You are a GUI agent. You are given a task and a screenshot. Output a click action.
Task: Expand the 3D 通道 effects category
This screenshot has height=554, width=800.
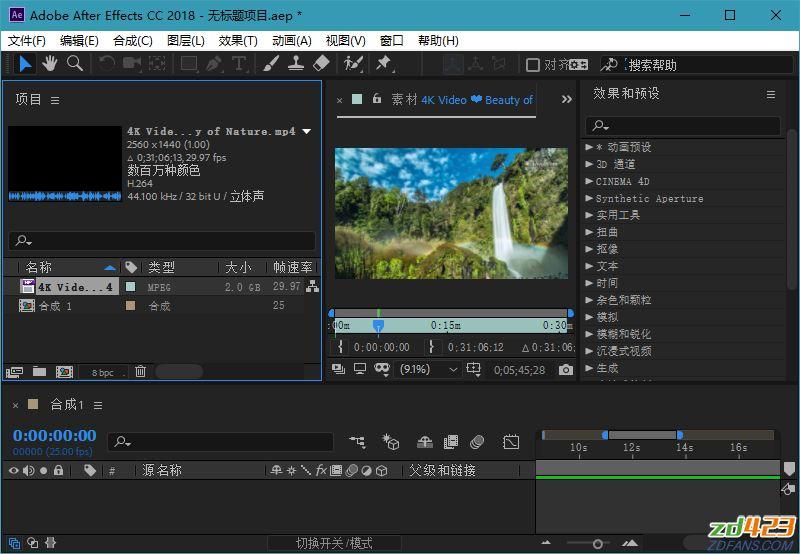pyautogui.click(x=589, y=164)
